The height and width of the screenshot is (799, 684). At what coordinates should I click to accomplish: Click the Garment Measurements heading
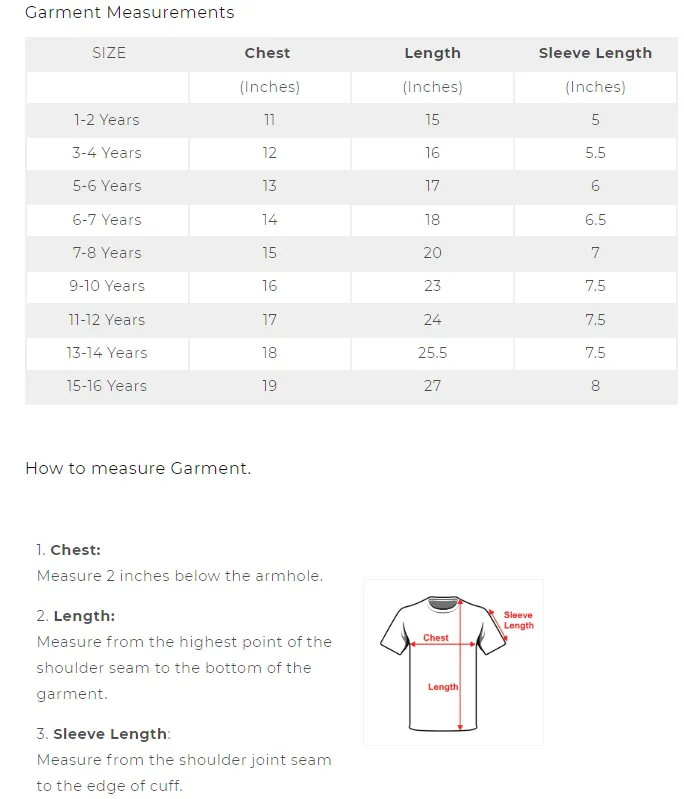pyautogui.click(x=129, y=13)
